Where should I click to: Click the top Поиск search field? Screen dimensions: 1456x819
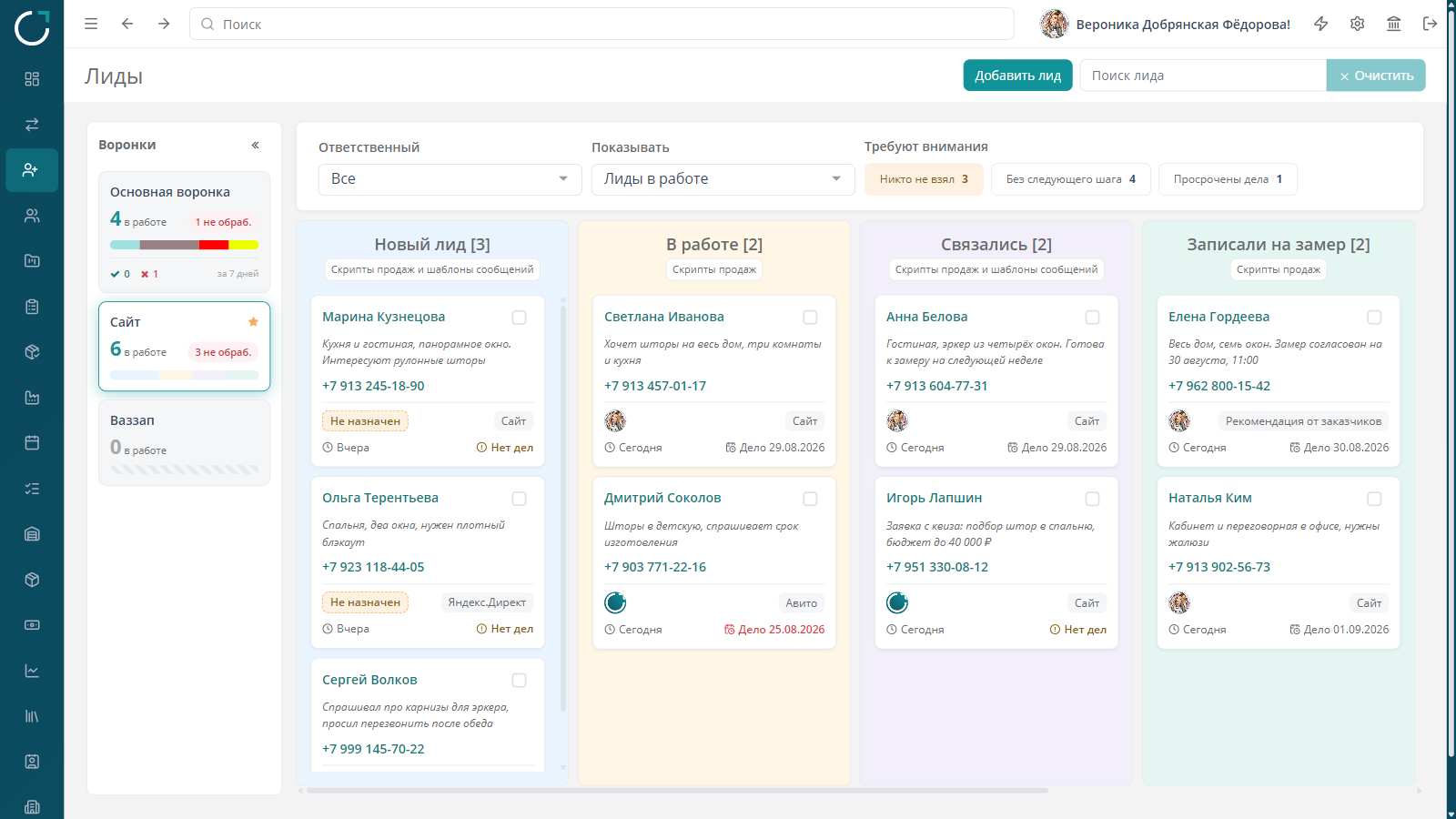(602, 24)
